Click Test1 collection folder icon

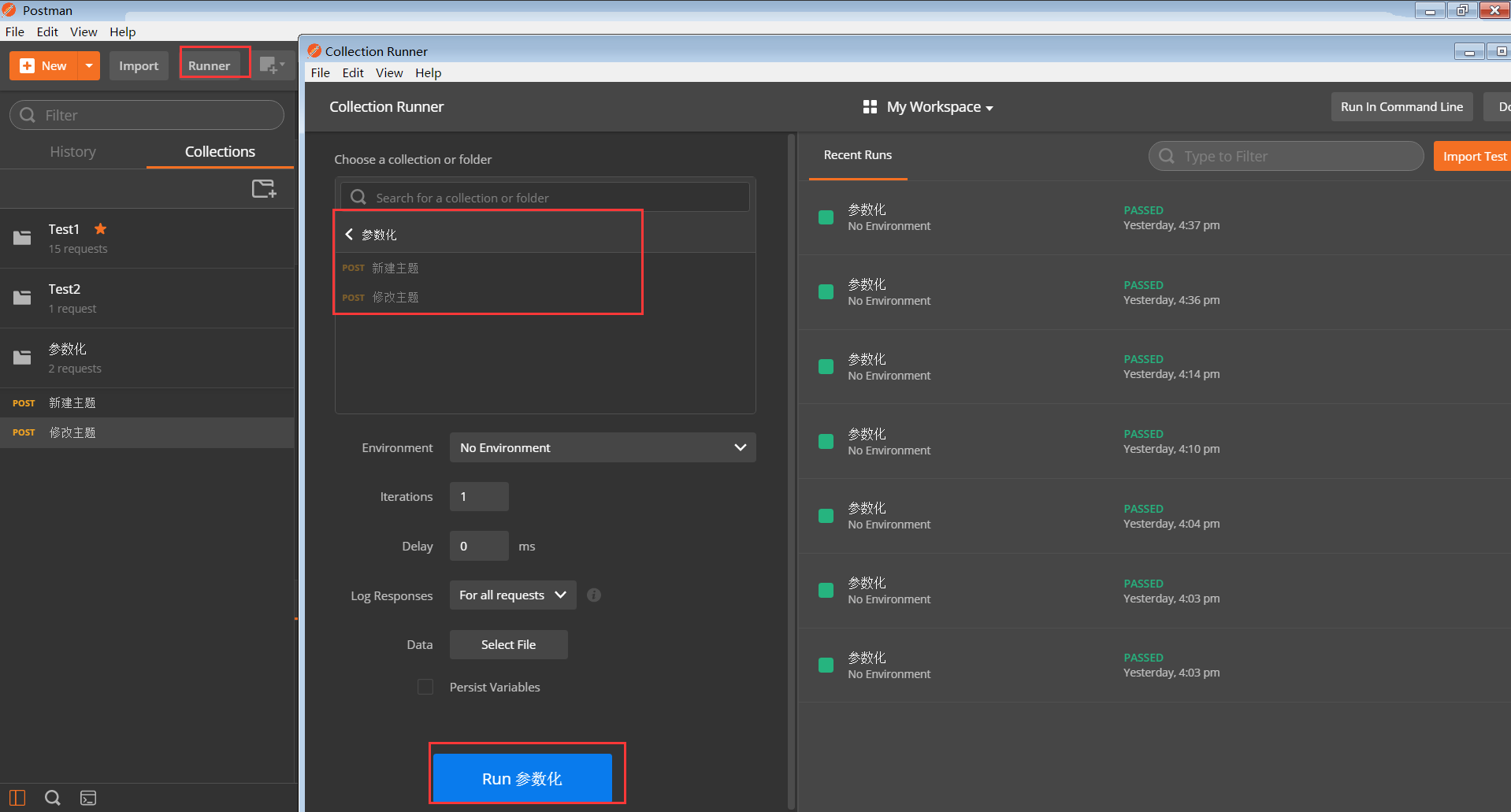point(22,237)
